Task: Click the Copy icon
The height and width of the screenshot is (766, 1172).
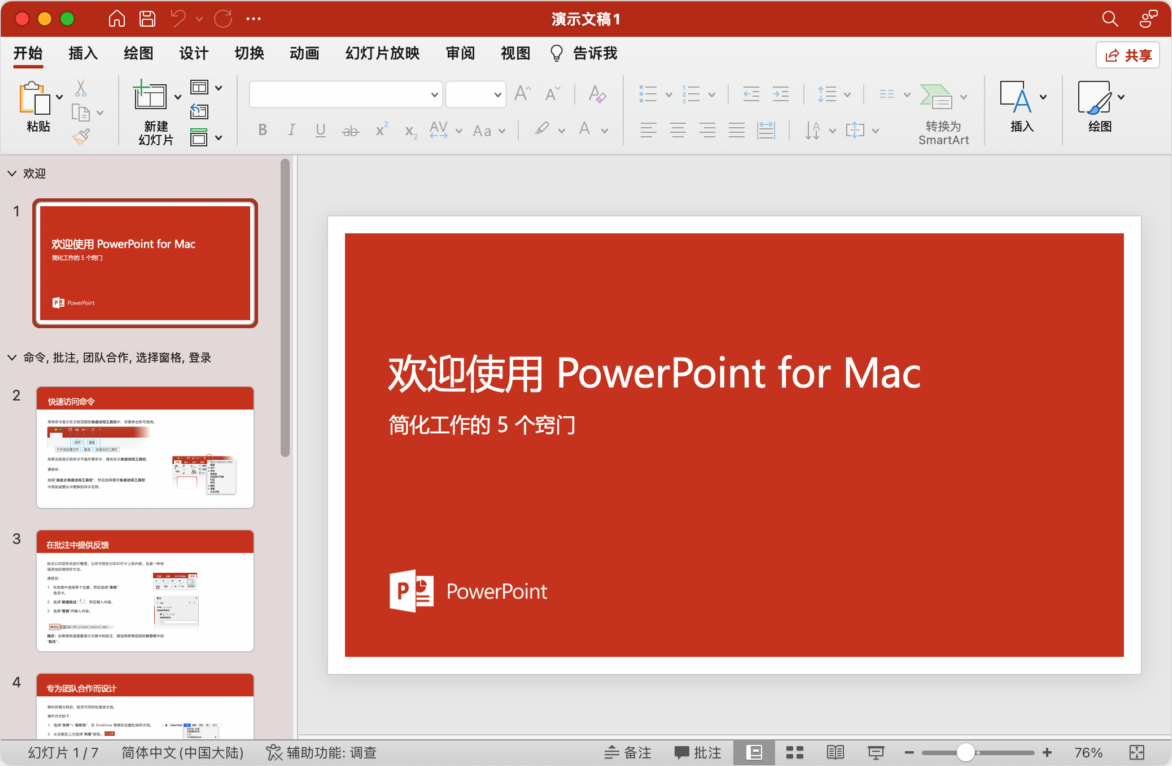Action: pos(81,113)
